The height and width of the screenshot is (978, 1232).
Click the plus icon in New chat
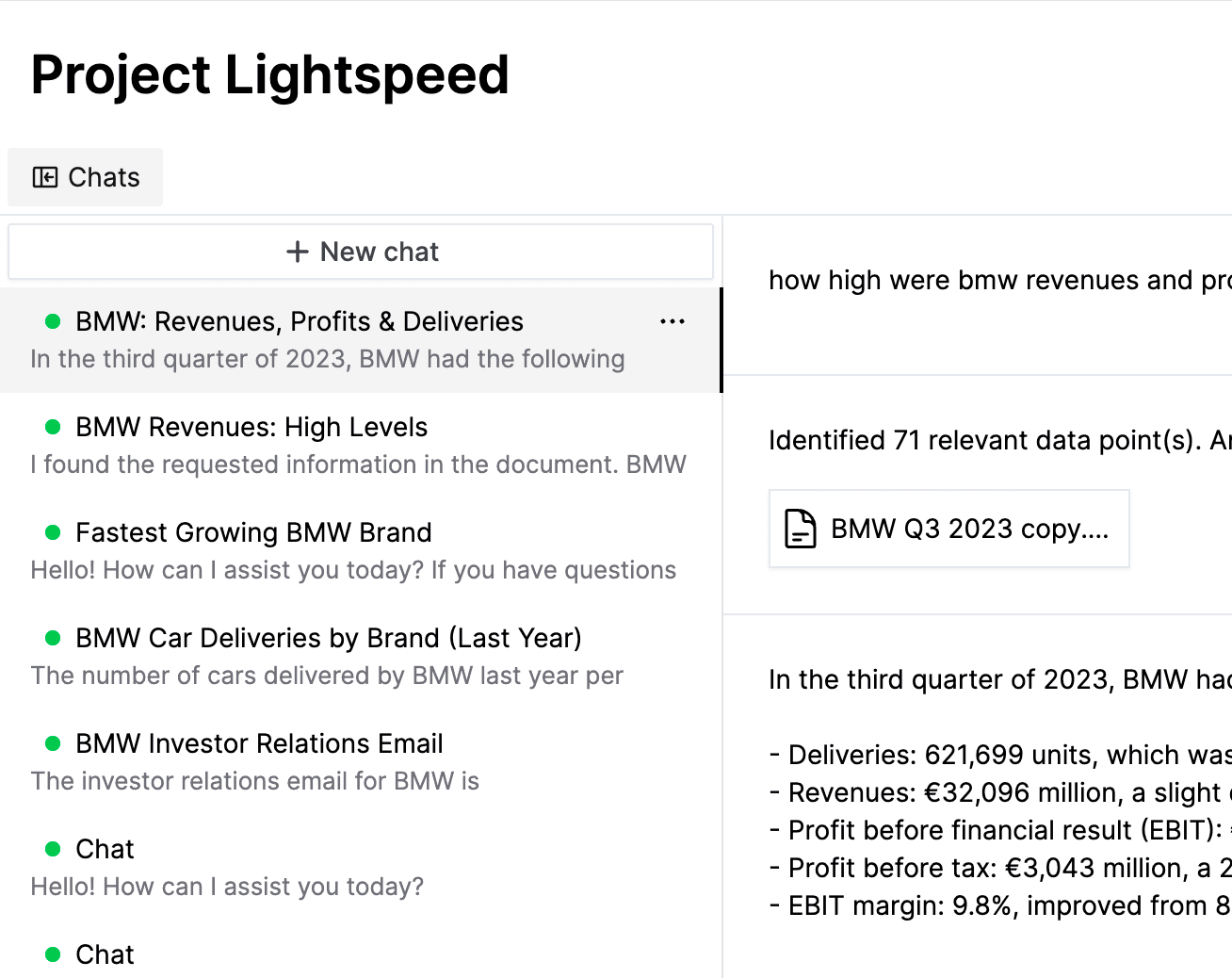click(297, 252)
